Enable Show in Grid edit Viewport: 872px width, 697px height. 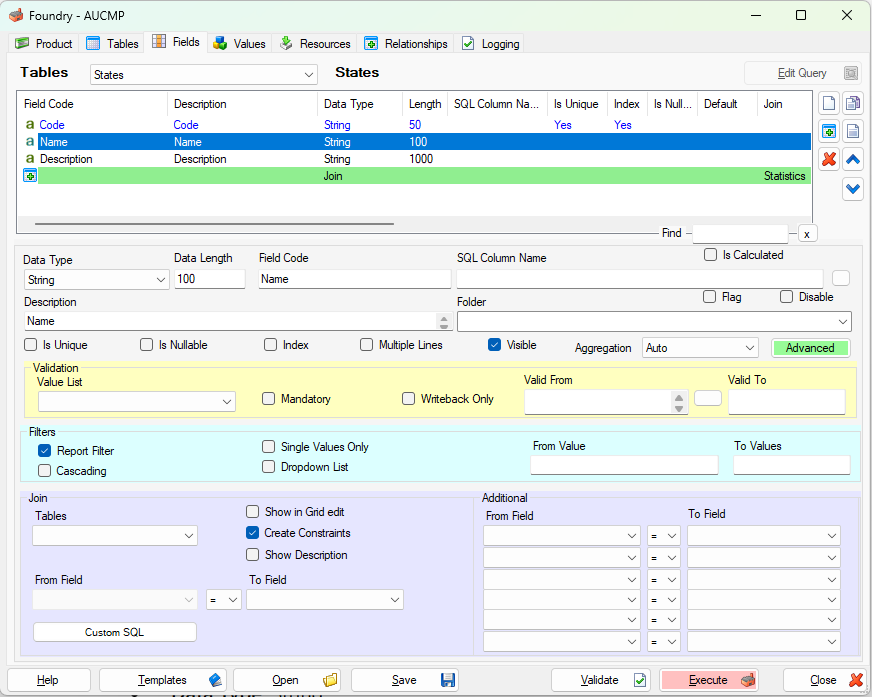pos(252,512)
